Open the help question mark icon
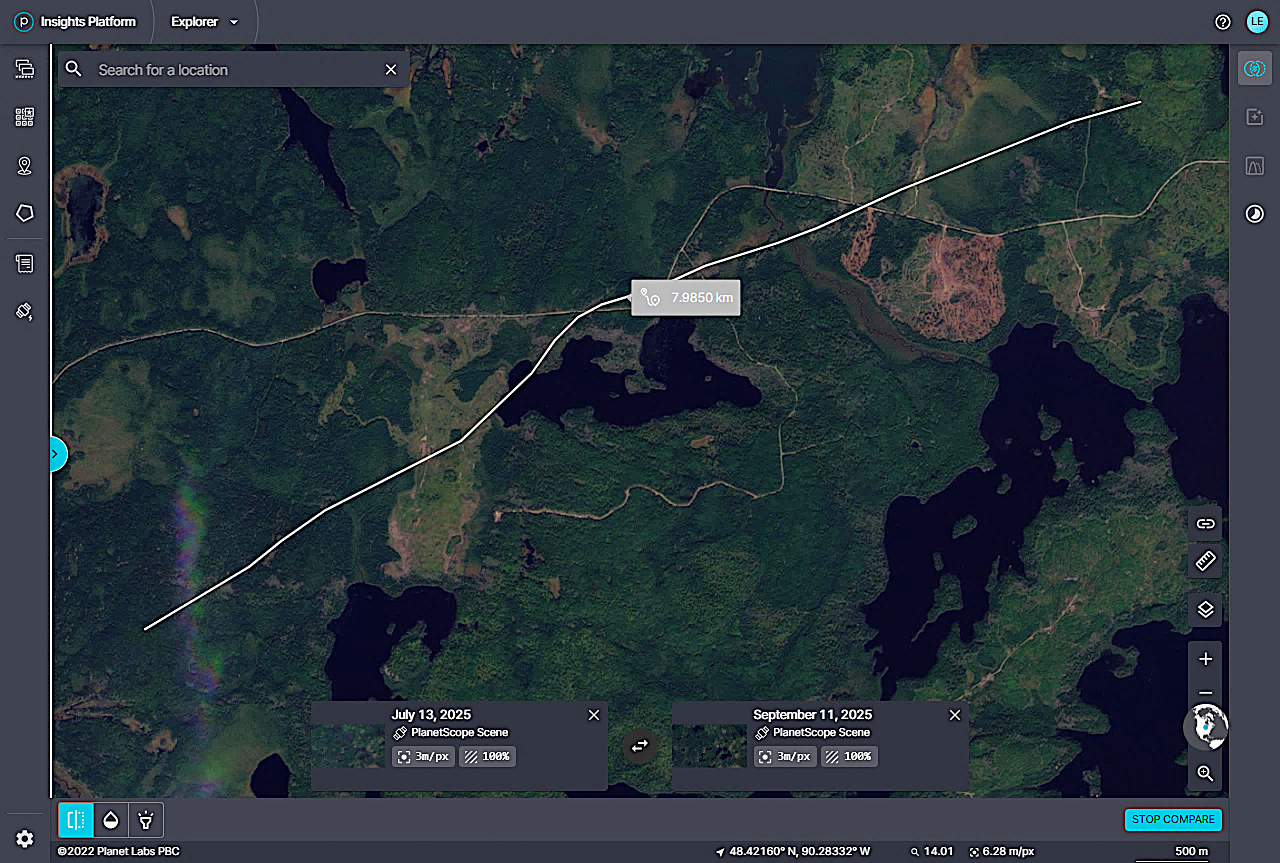The width and height of the screenshot is (1280, 863). point(1222,22)
